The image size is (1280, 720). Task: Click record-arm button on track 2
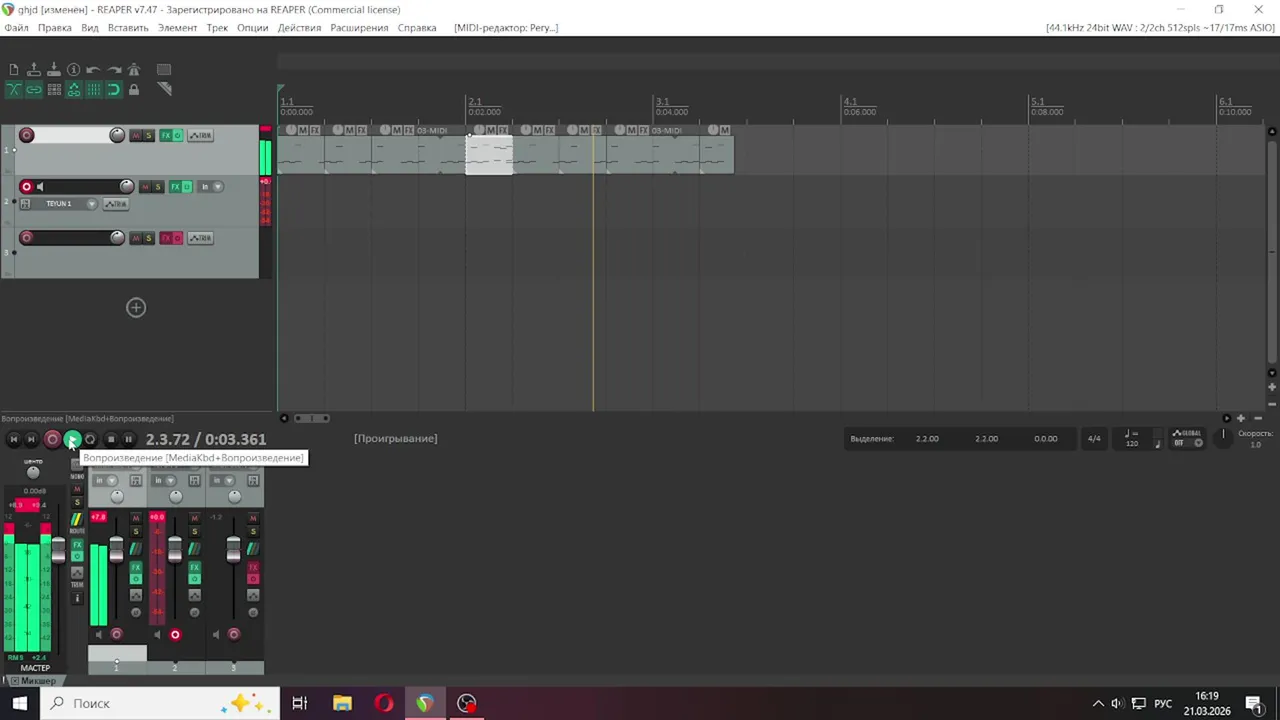[x=27, y=186]
